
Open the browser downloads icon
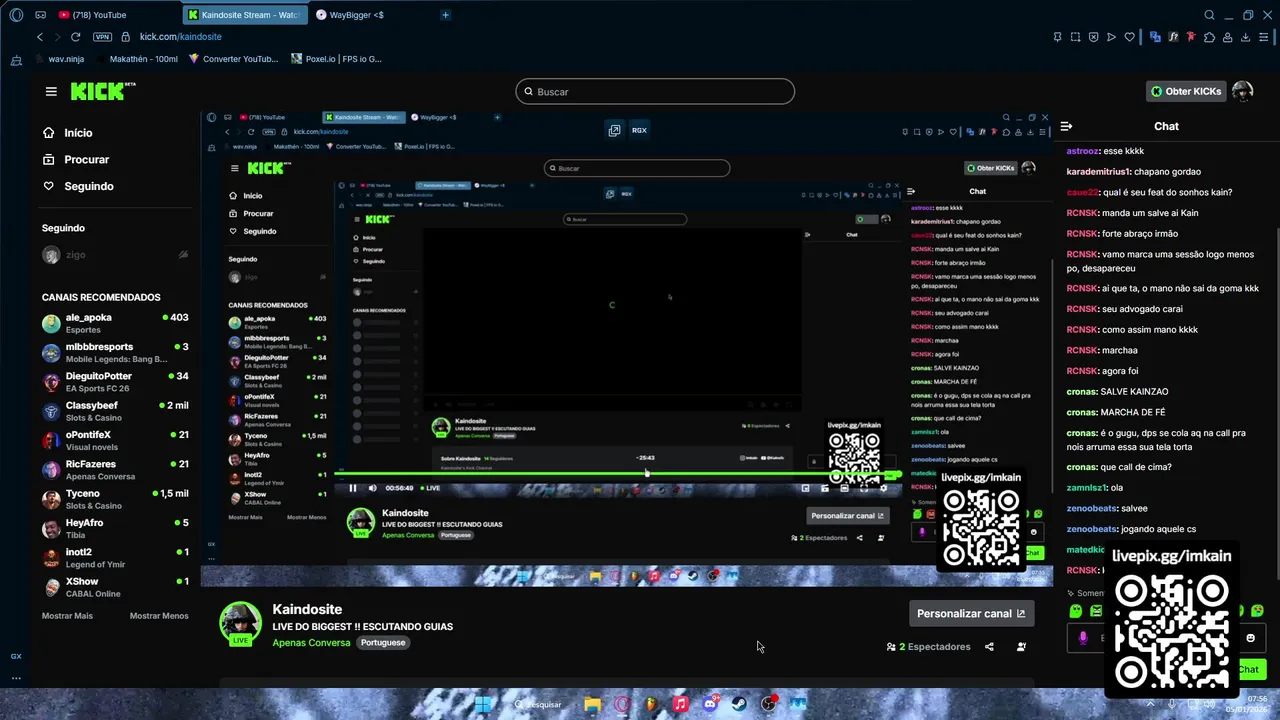coord(1246,37)
